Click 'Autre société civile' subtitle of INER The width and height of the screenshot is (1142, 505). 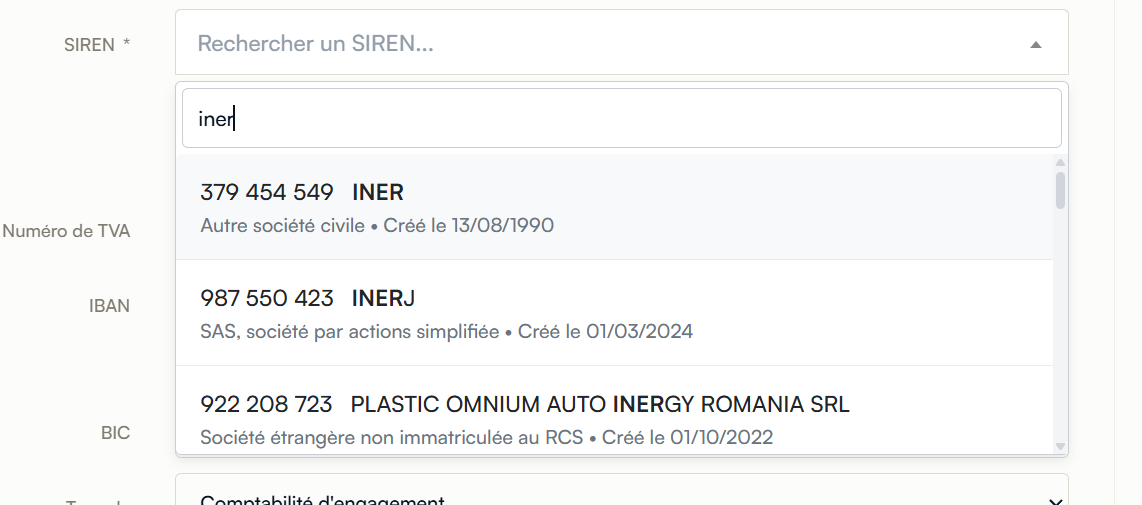(x=283, y=225)
